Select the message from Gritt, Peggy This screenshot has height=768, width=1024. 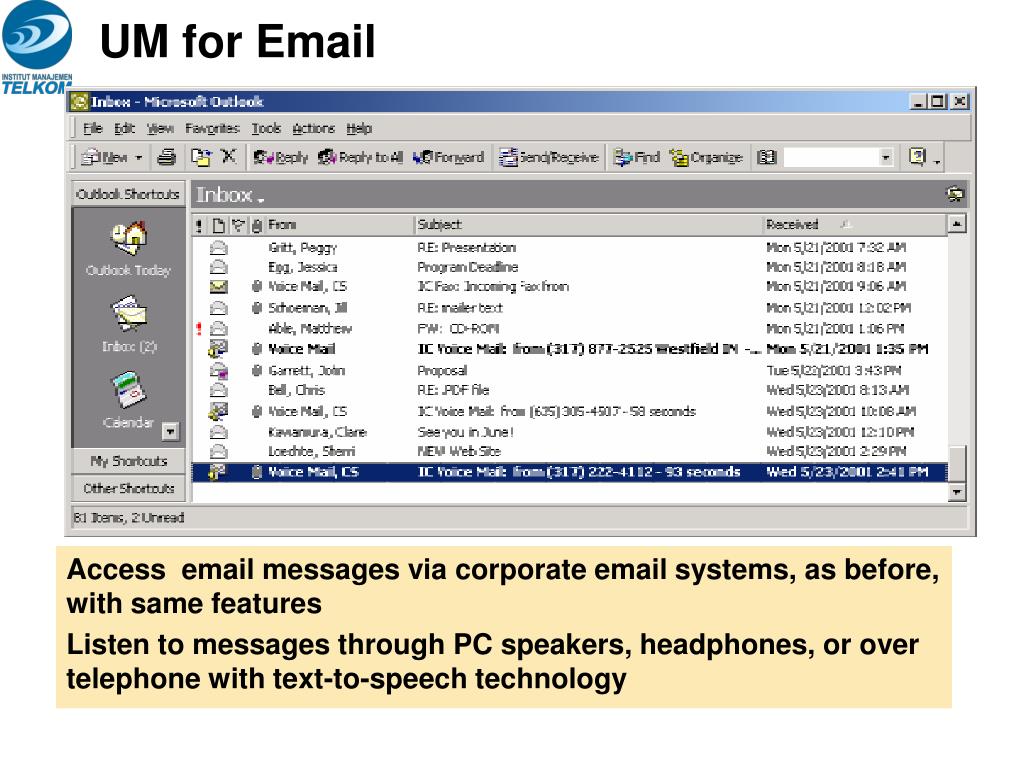click(x=569, y=248)
